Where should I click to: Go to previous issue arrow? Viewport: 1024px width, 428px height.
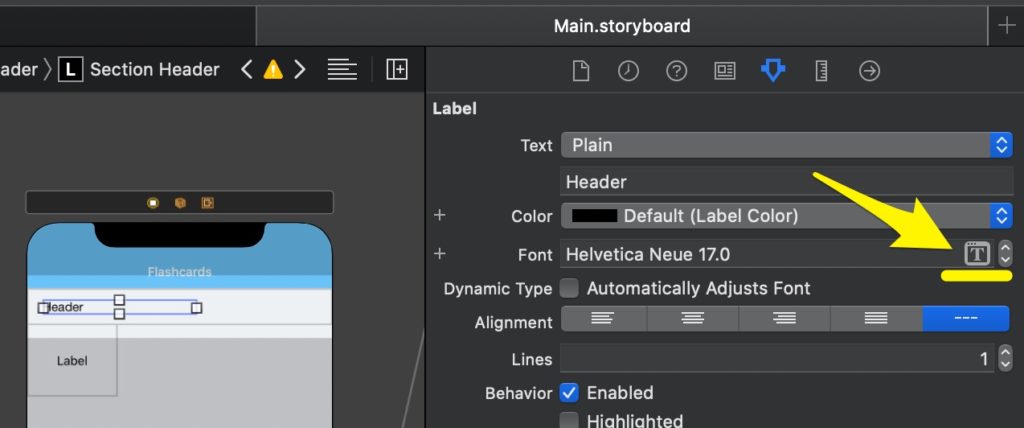point(247,69)
